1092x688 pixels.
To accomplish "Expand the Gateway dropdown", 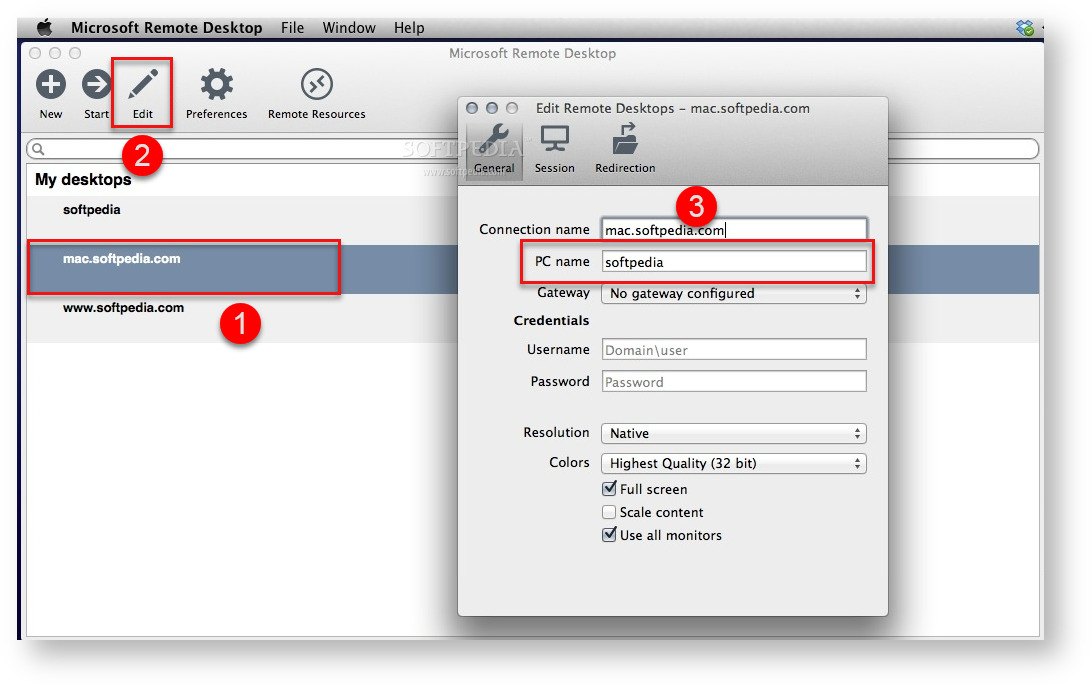I will pyautogui.click(x=733, y=294).
